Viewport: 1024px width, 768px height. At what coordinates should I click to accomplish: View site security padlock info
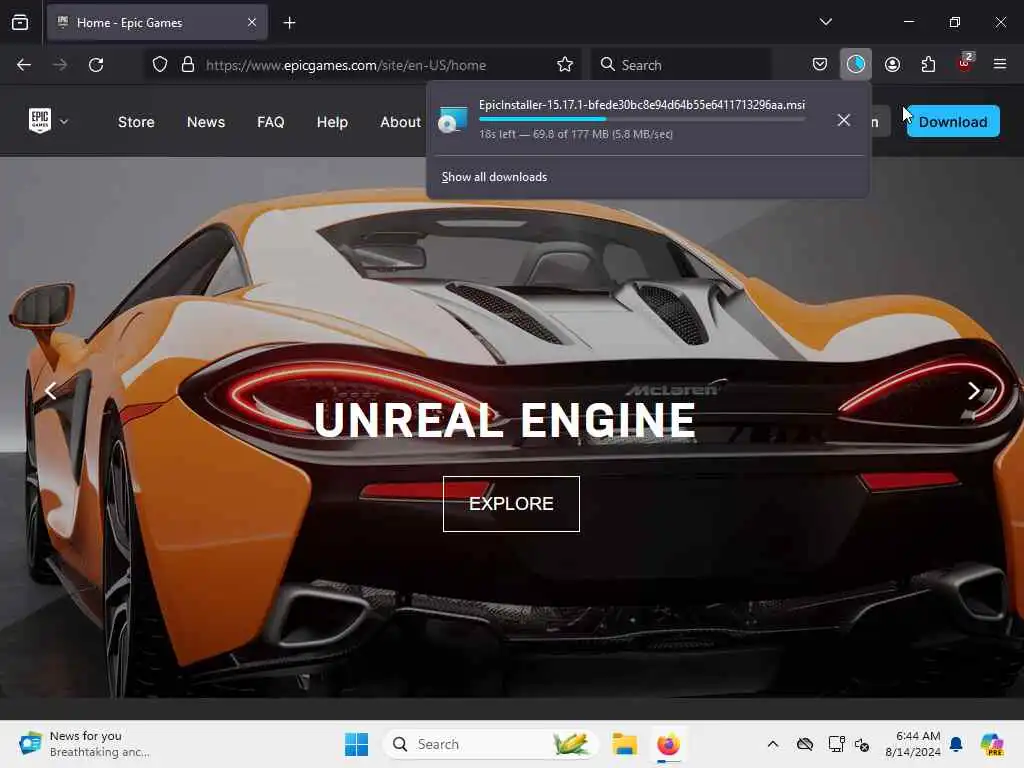point(188,65)
